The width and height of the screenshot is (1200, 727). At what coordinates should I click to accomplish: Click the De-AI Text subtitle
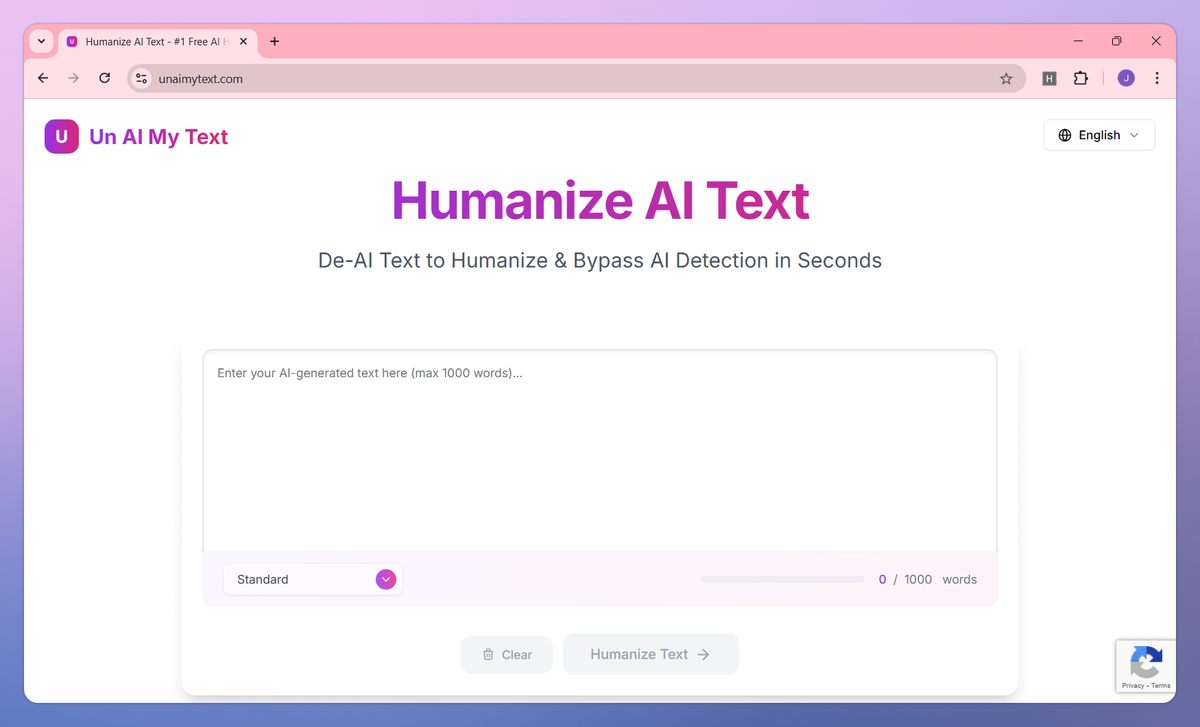[x=600, y=261]
